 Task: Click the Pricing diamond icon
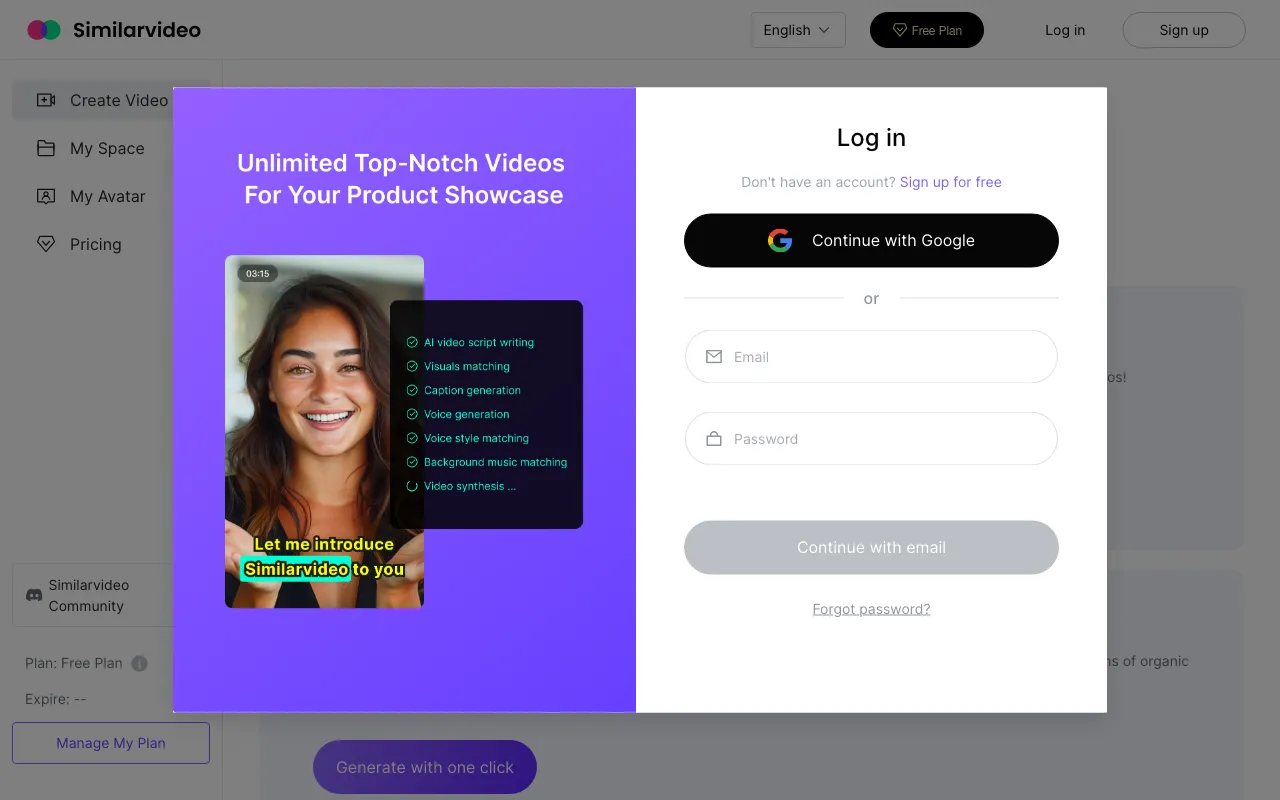point(46,244)
